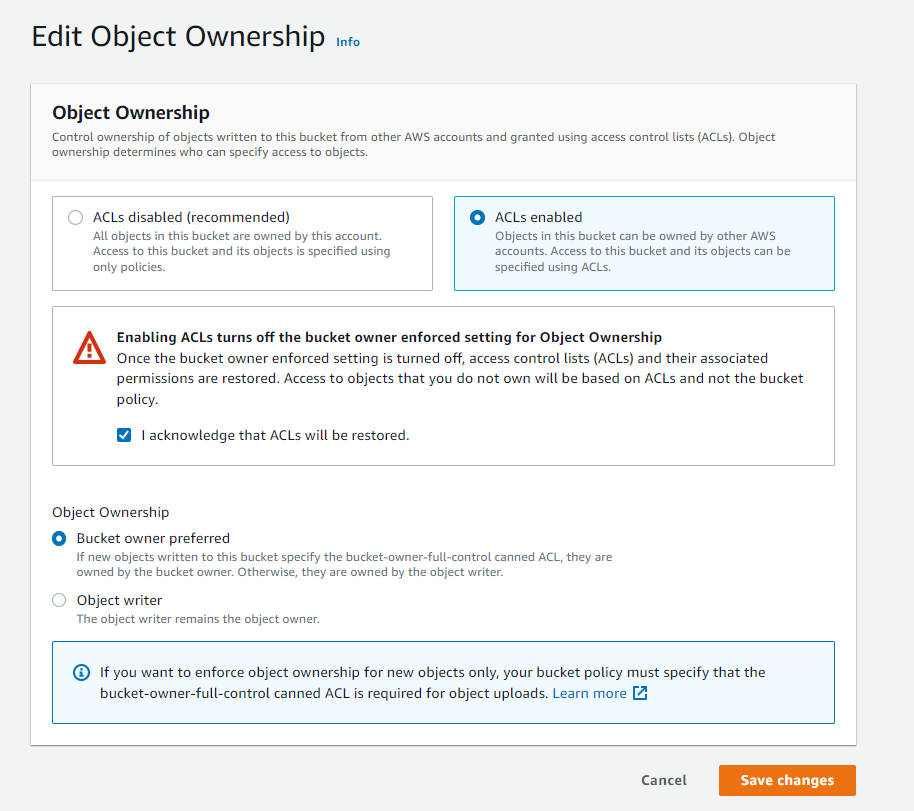Toggle the acknowledge ACLs restored checkbox

coord(124,435)
